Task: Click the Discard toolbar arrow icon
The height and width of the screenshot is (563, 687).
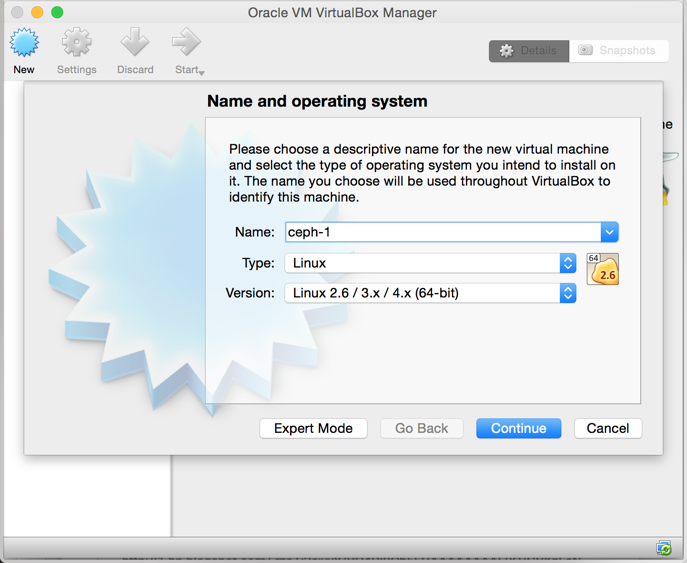Action: click(135, 42)
